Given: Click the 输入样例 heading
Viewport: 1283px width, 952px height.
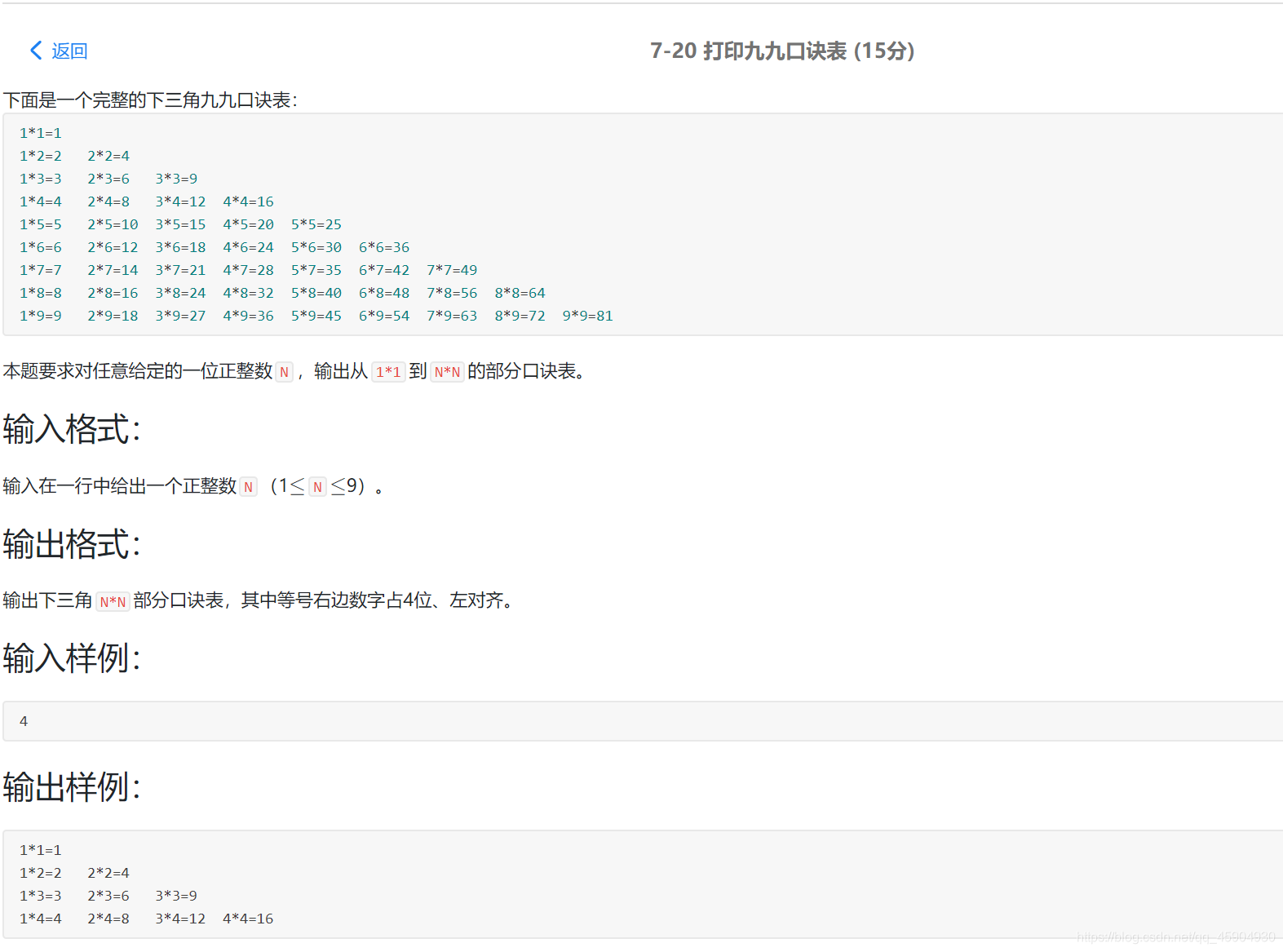Looking at the screenshot, I should 72,658.
